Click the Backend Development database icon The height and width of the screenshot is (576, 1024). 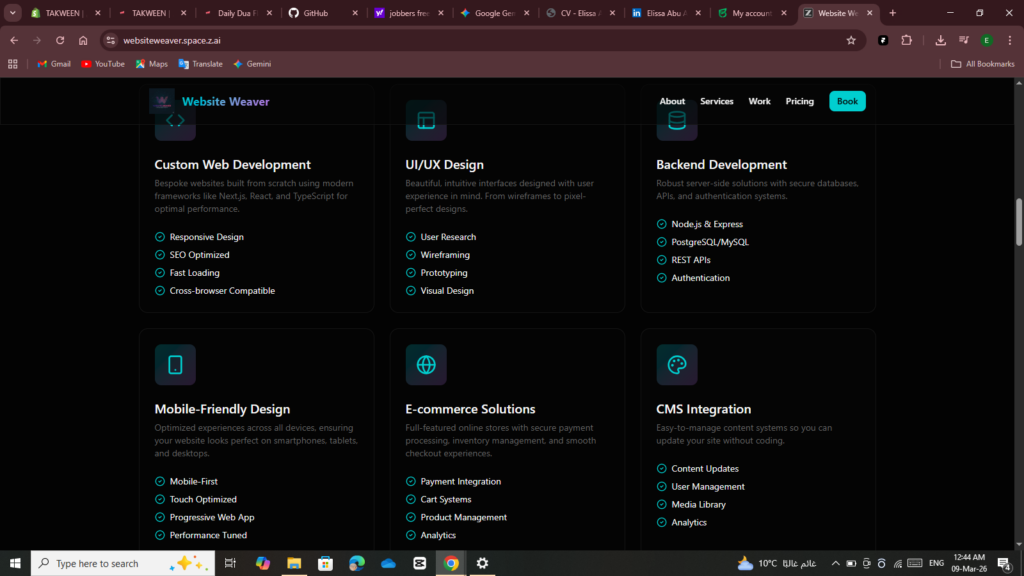coord(677,120)
